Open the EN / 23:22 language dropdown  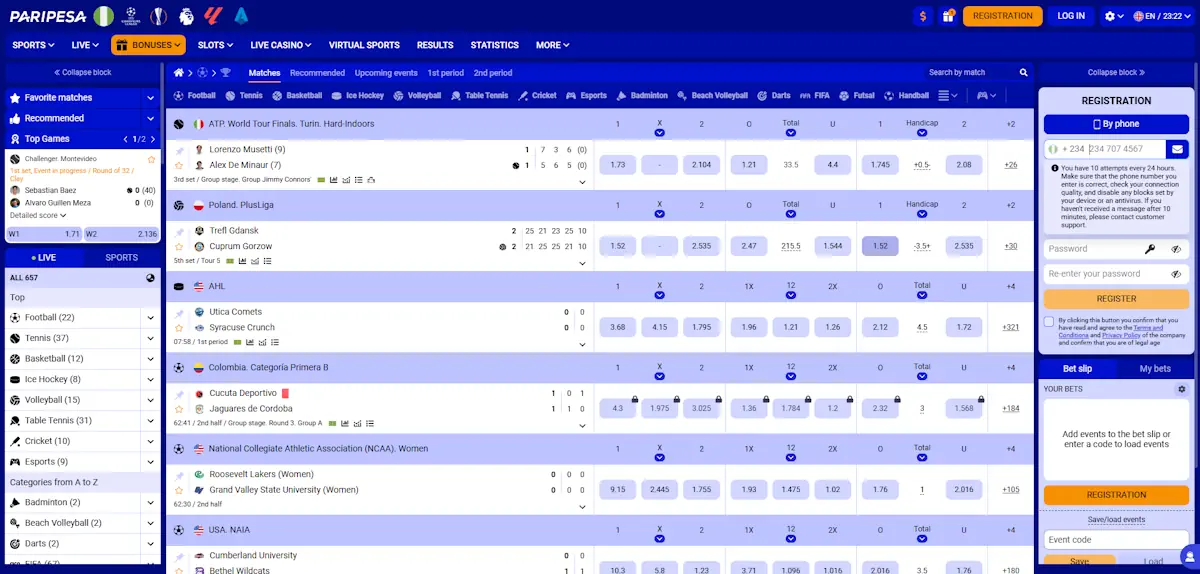click(1164, 16)
